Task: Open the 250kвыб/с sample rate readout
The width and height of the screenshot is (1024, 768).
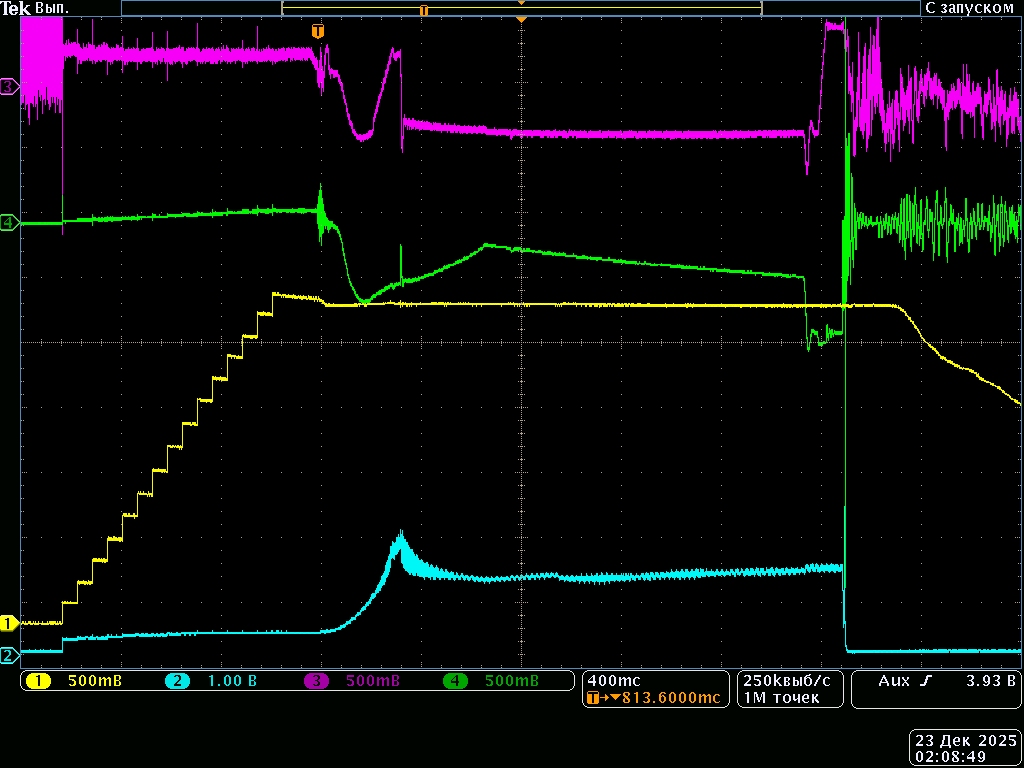Action: pos(789,680)
